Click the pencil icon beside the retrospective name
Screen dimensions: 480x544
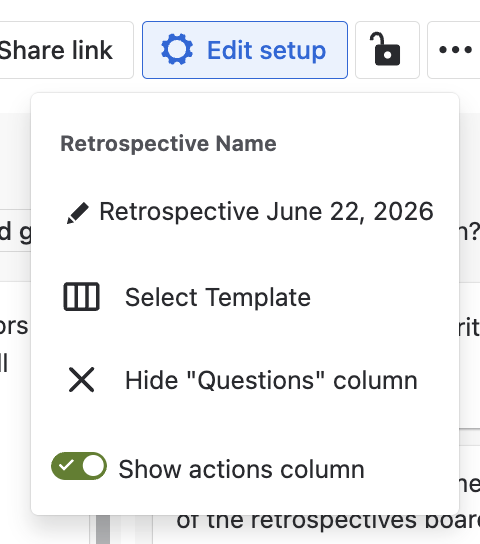[78, 212]
